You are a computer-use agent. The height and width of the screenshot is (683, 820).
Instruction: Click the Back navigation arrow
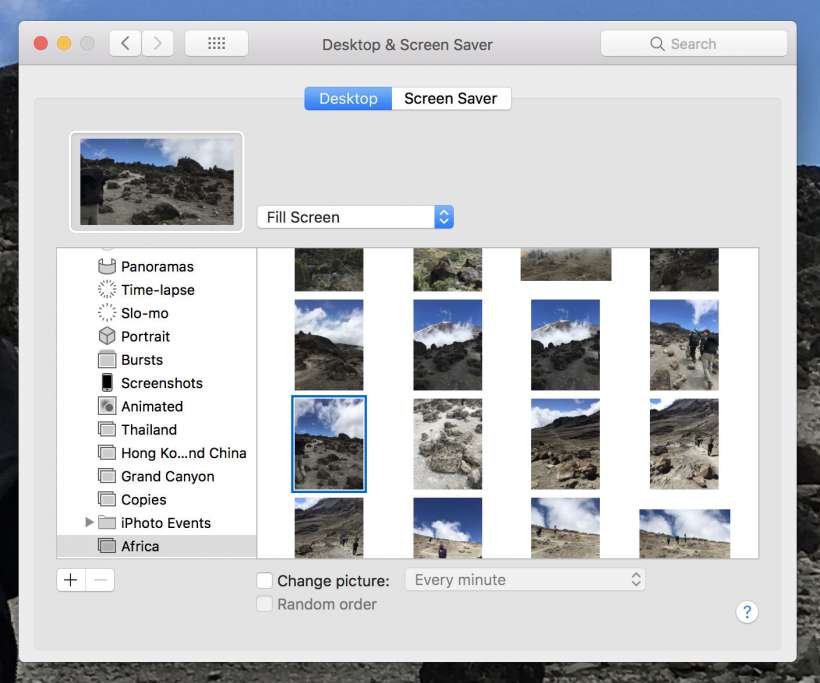coord(125,43)
